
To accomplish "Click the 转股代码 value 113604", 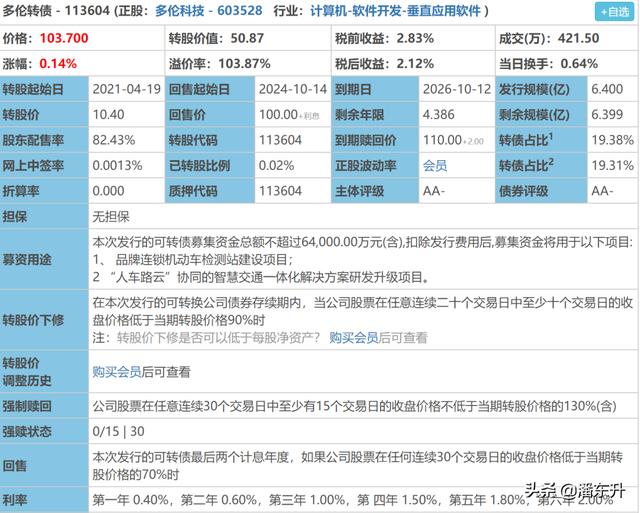I will pos(280,140).
